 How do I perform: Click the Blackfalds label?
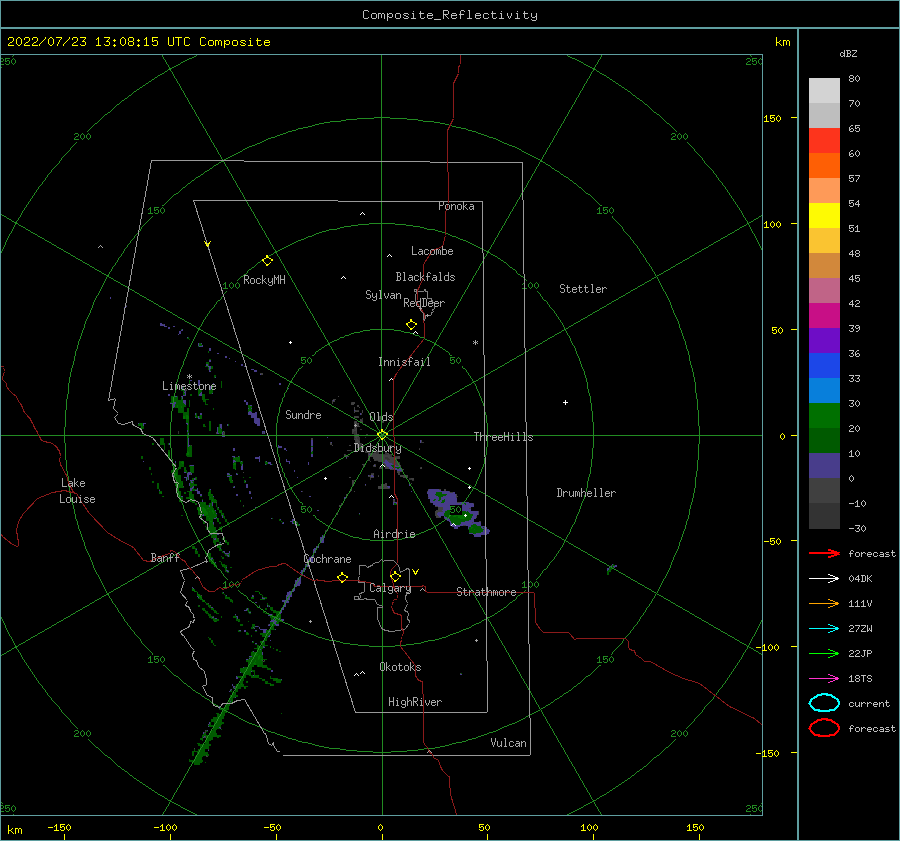[x=425, y=277]
